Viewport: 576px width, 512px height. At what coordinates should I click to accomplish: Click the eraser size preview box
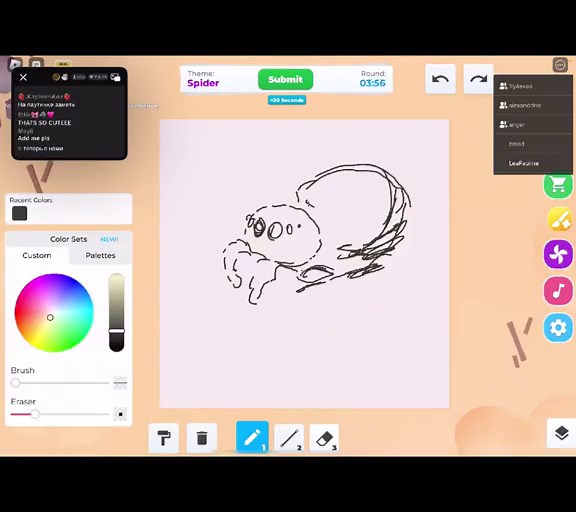pyautogui.click(x=120, y=414)
